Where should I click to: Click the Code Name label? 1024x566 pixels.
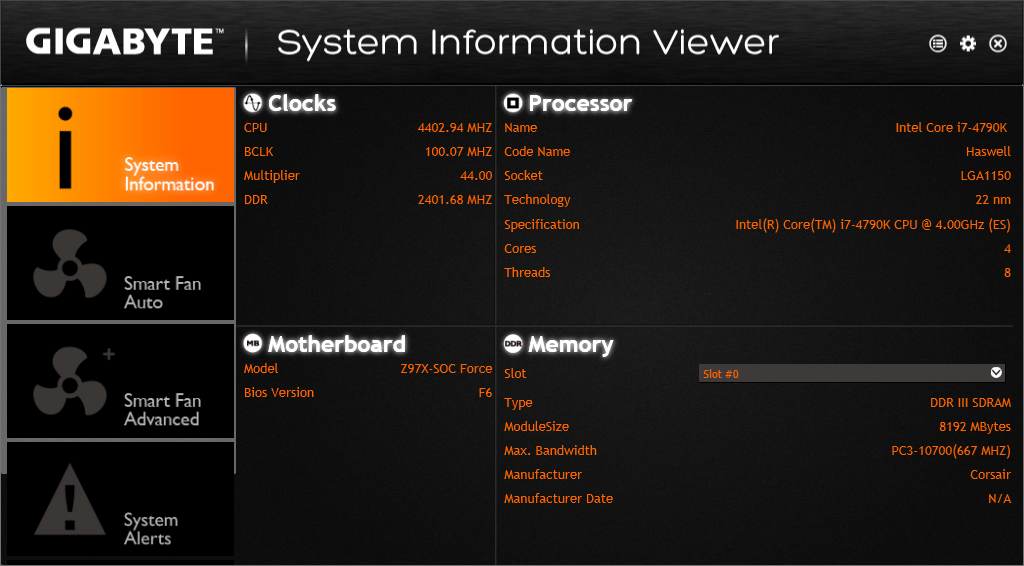coord(537,151)
